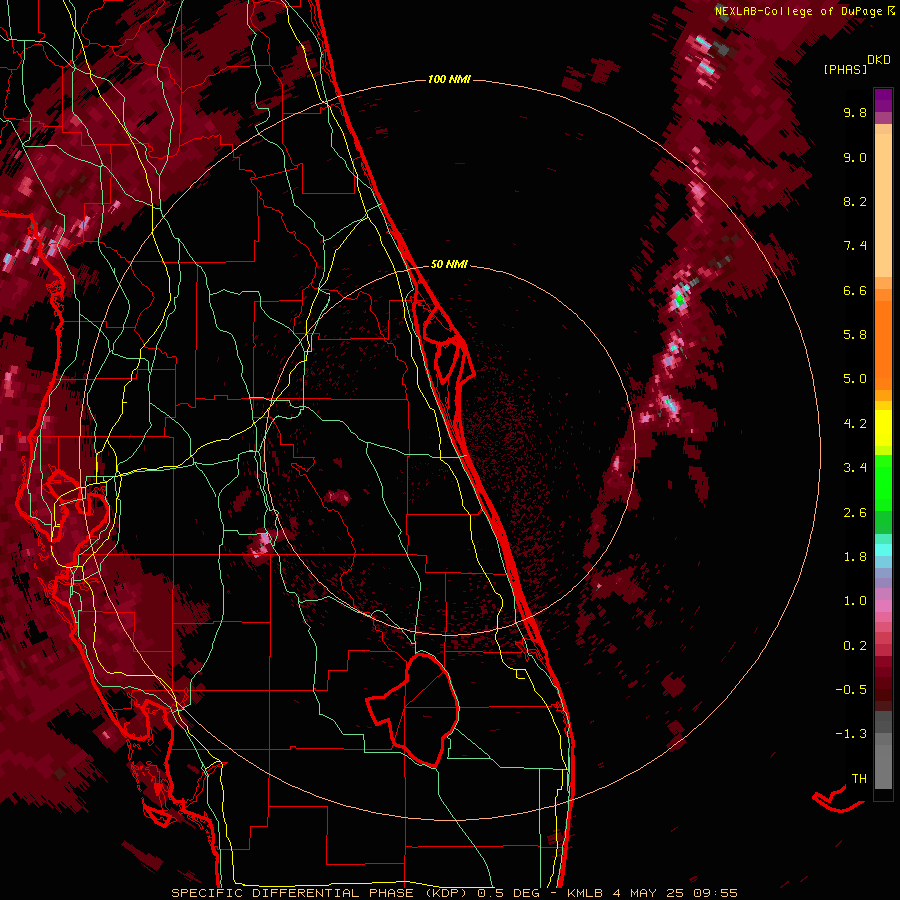
Task: Pick the cyan segment of the color bar
Action: (883, 550)
